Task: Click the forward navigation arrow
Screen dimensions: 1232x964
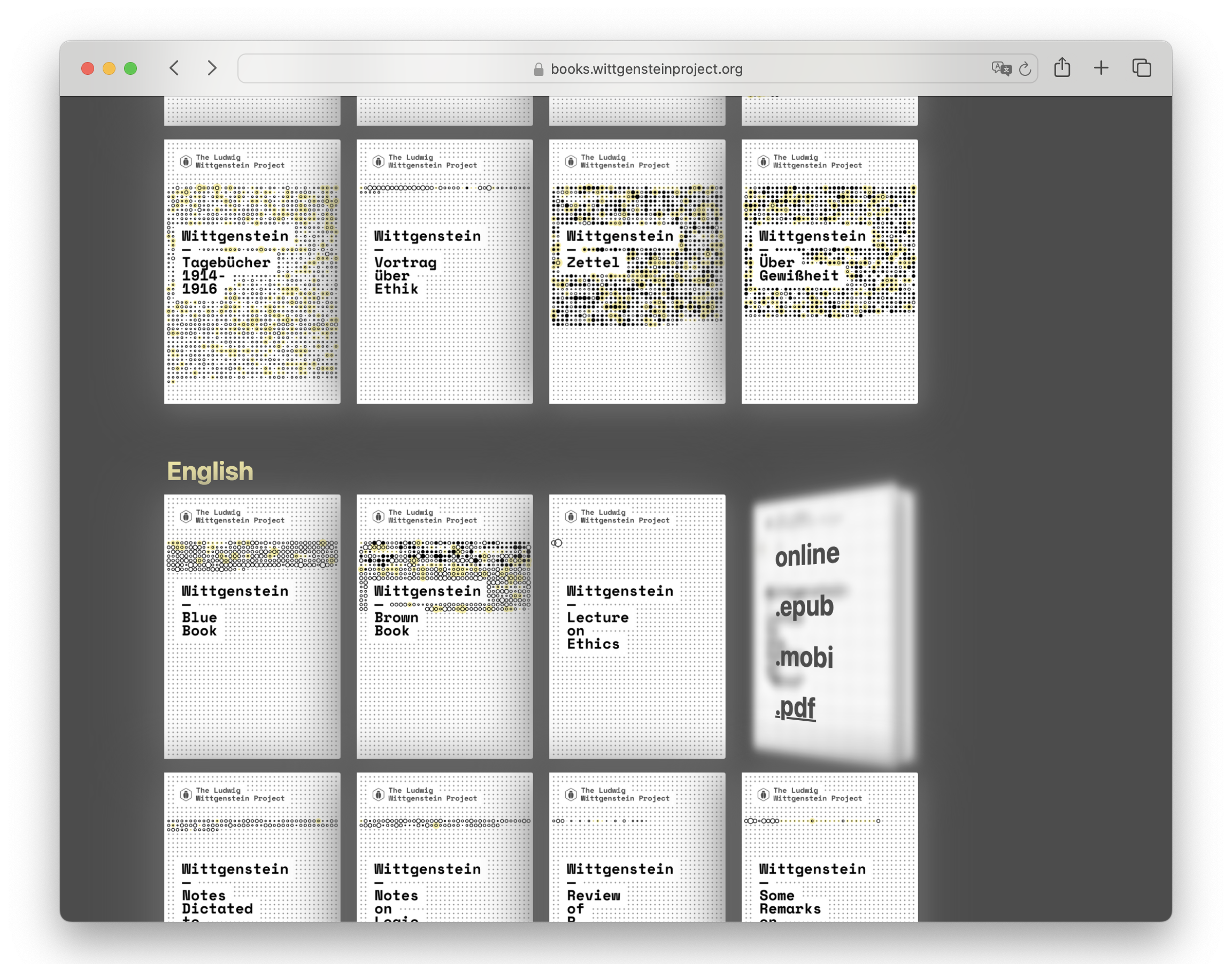Action: [x=212, y=68]
